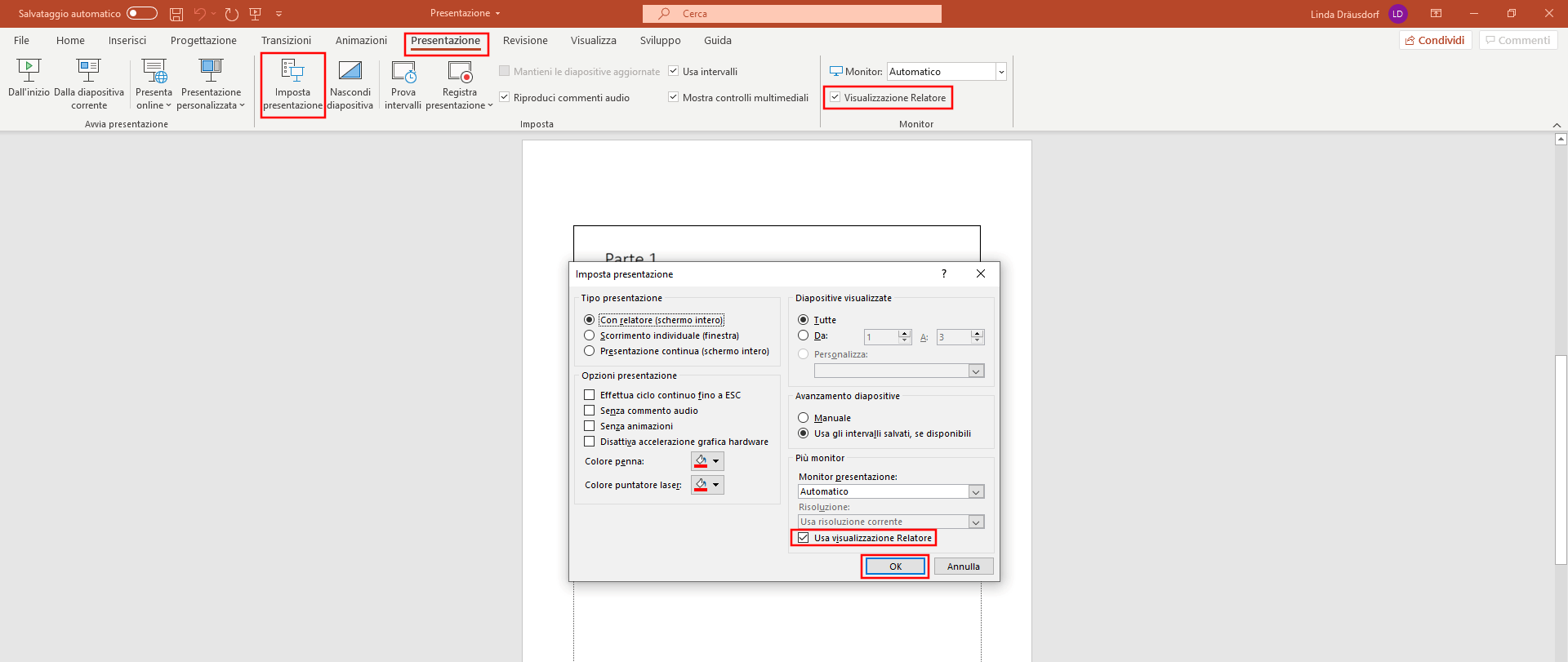
Task: Open Monitor presentazione dropdown in dialog
Action: point(976,491)
